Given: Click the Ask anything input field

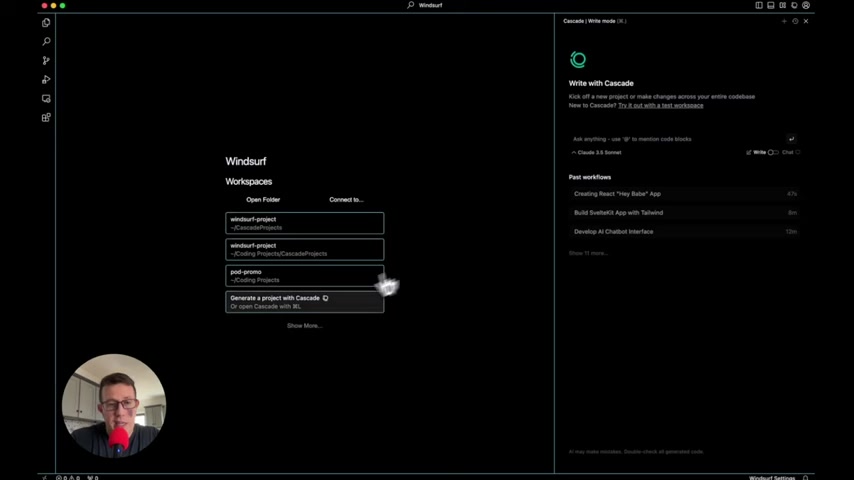Looking at the screenshot, I should tap(678, 139).
